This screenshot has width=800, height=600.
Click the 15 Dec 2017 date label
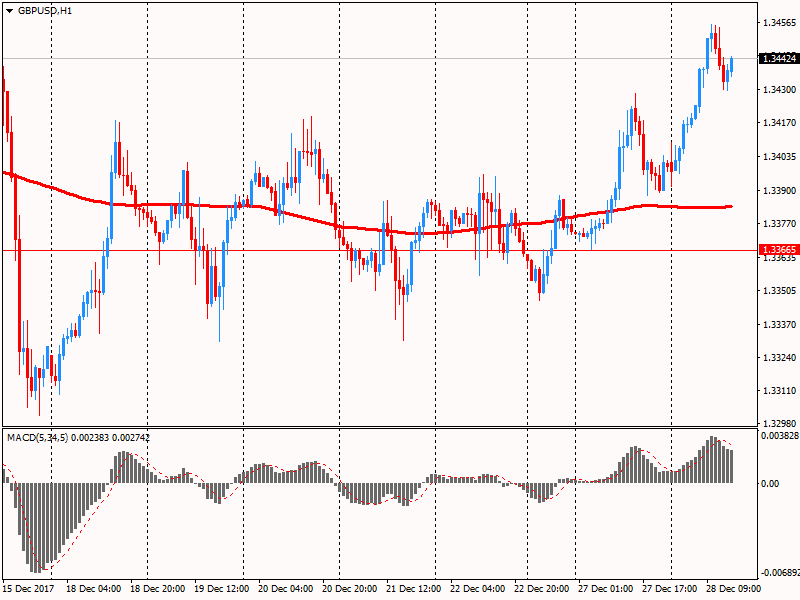28,590
